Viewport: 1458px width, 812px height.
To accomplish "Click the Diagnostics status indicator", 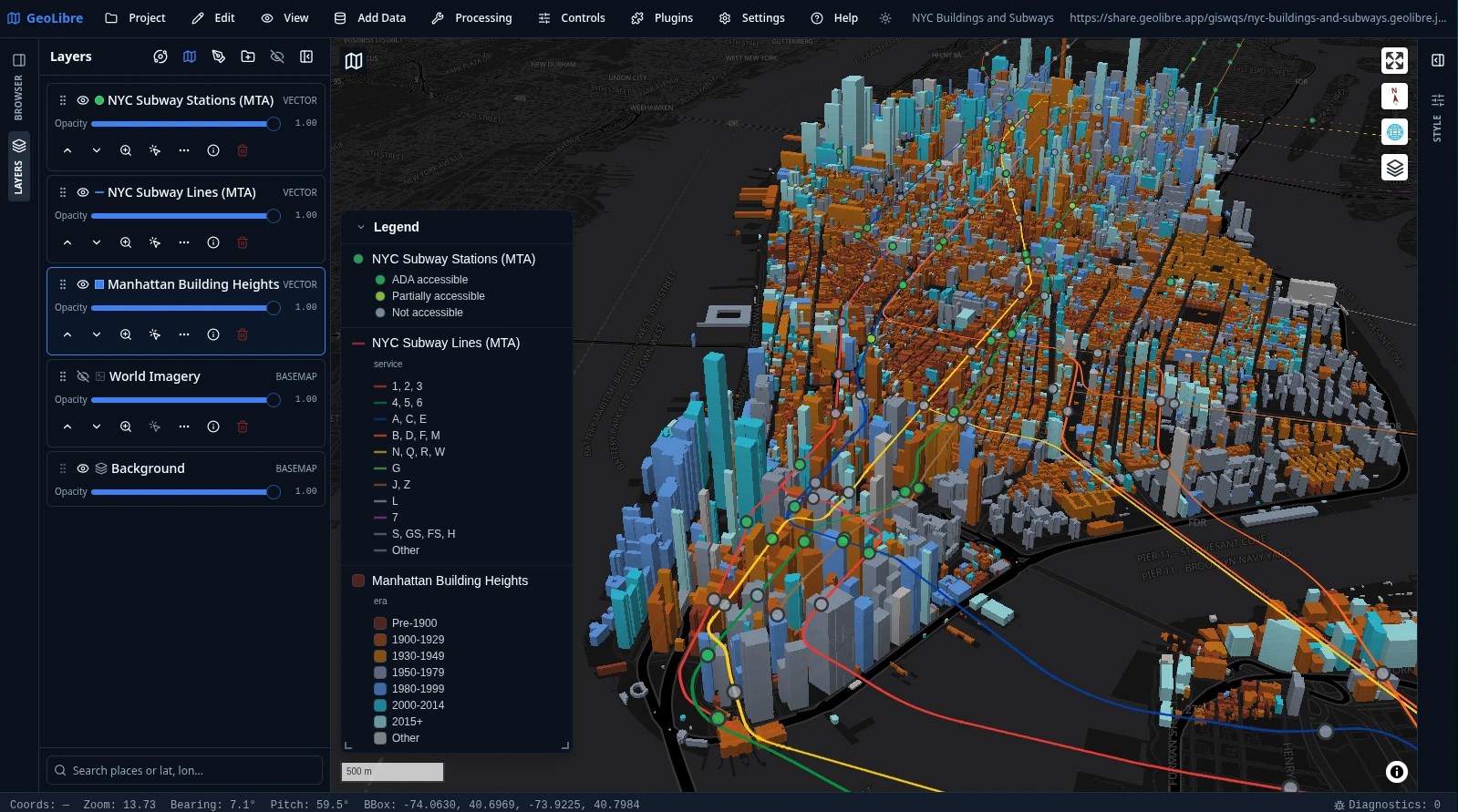I will (1387, 805).
